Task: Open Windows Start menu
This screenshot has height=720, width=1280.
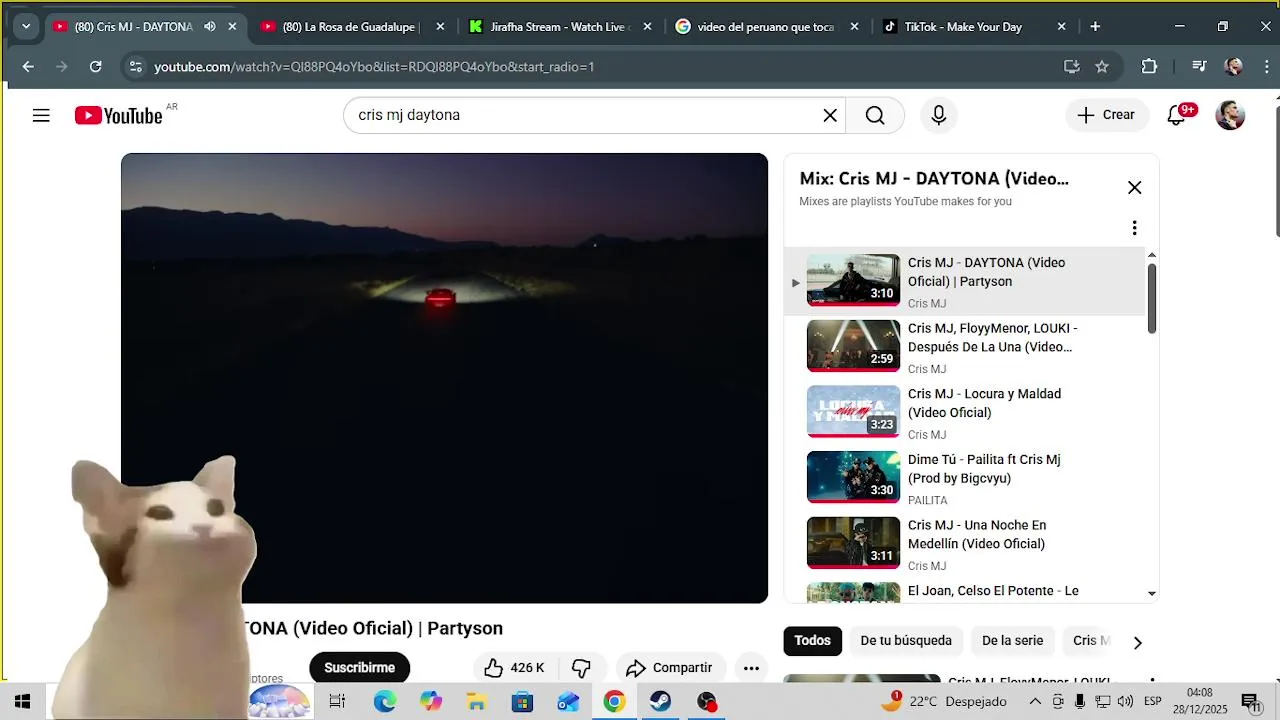Action: 22,702
